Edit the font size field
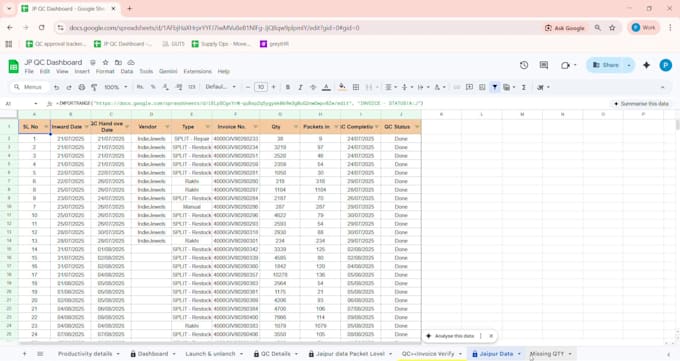Viewport: 680px width, 361px height. tap(261, 87)
